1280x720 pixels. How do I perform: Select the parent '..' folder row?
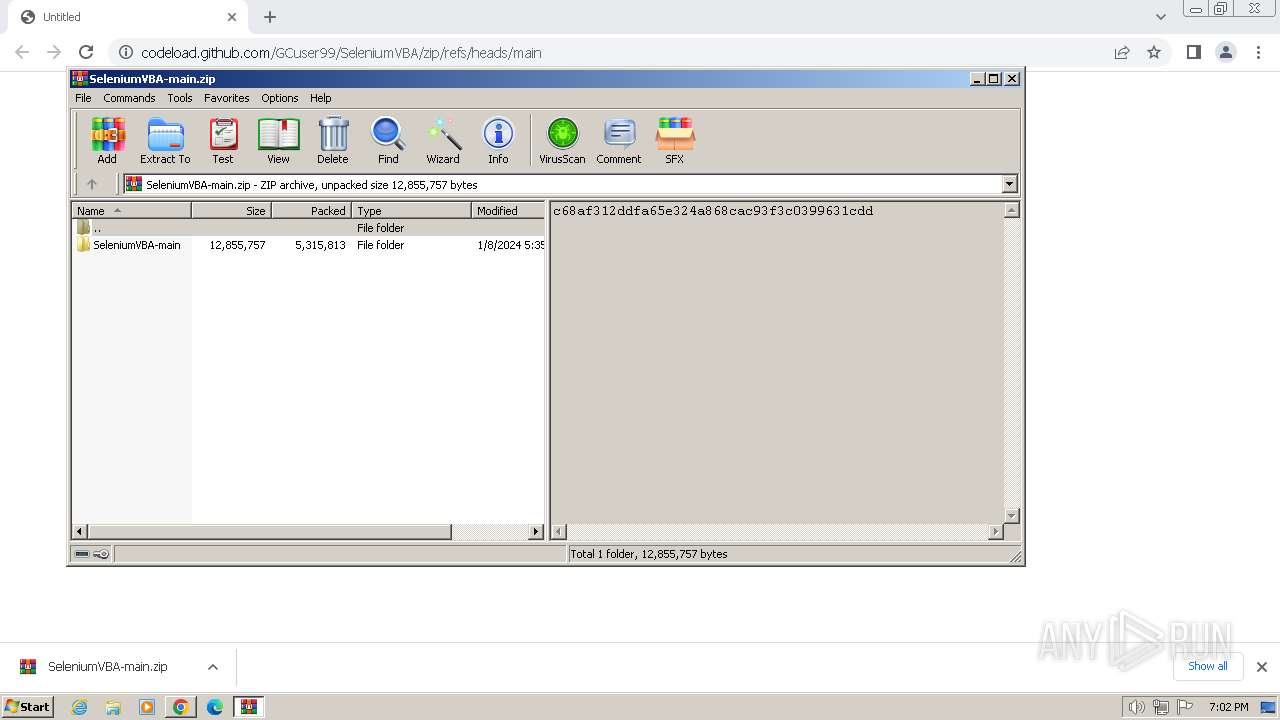pos(309,228)
